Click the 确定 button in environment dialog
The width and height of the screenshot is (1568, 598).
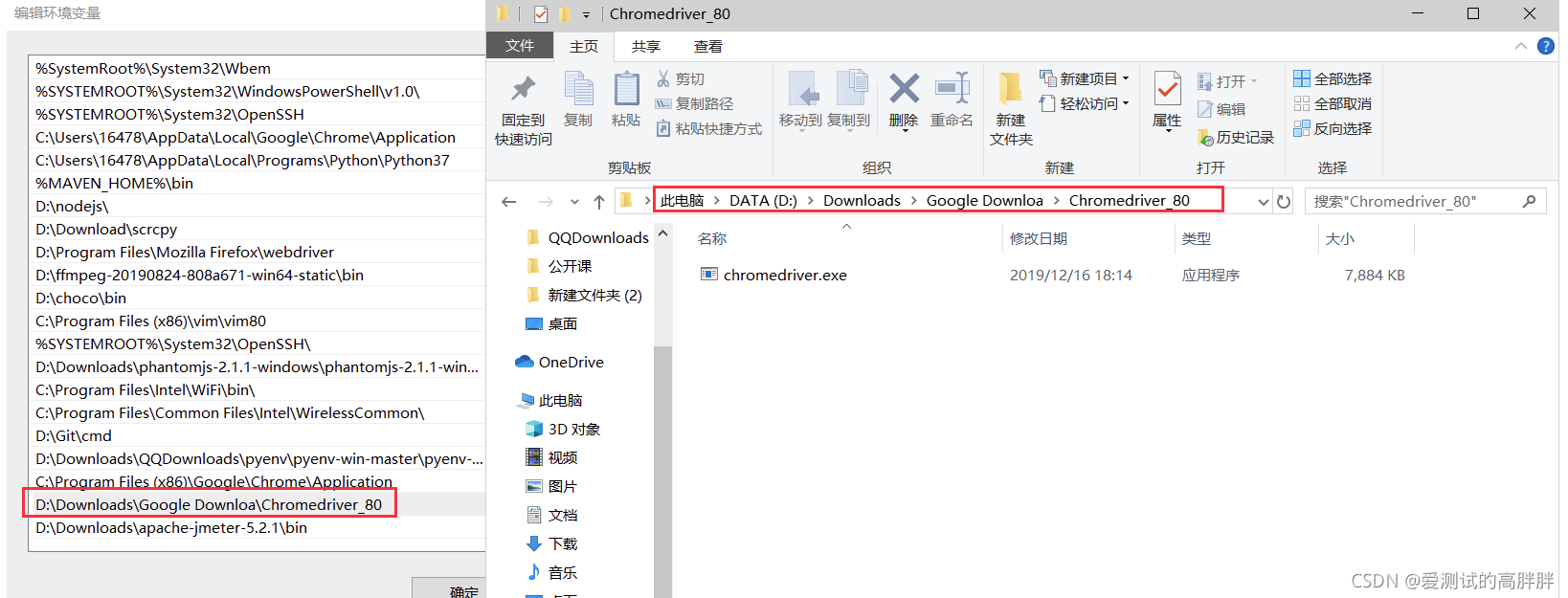pyautogui.click(x=450, y=587)
